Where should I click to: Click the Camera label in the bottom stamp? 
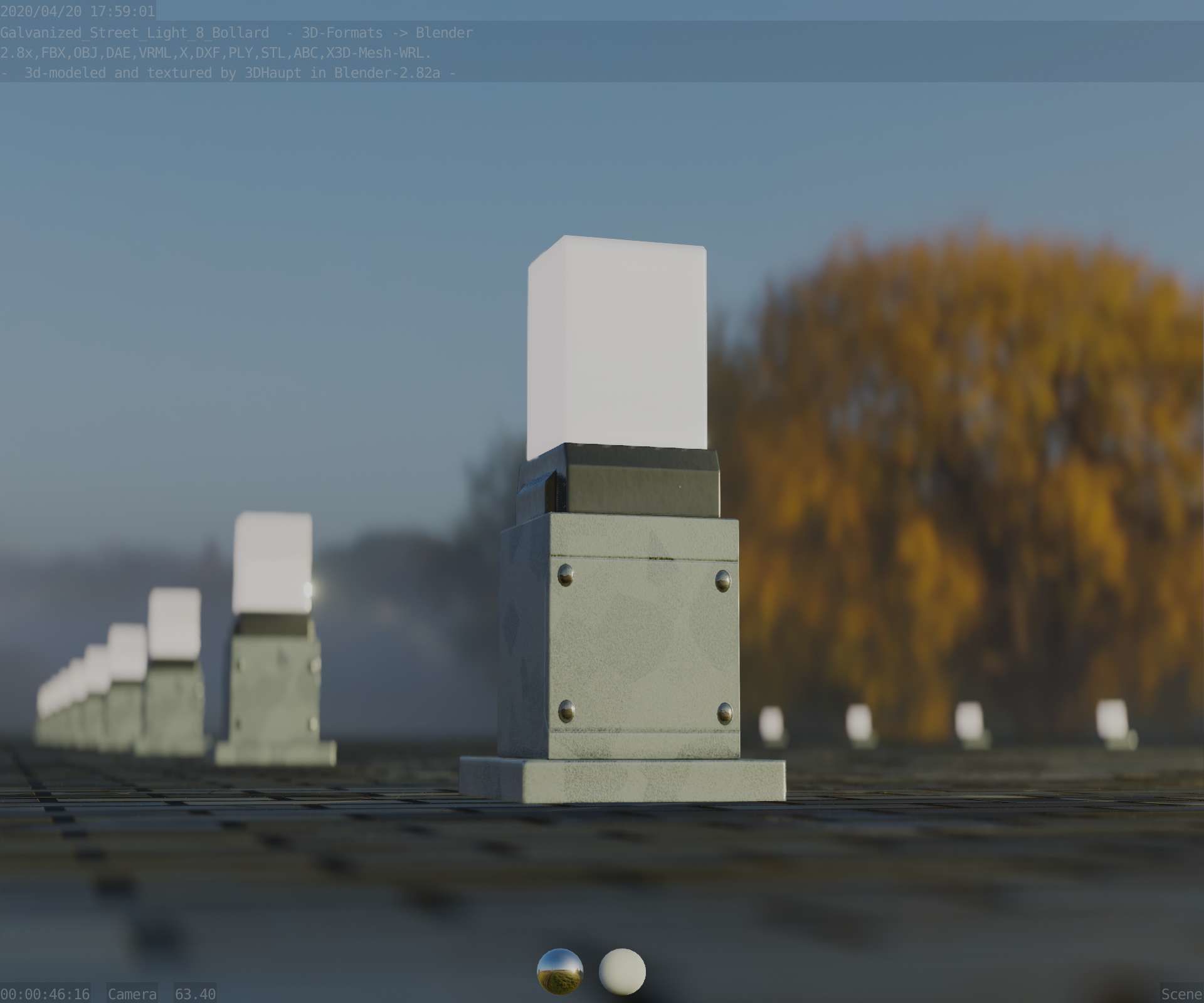click(132, 994)
